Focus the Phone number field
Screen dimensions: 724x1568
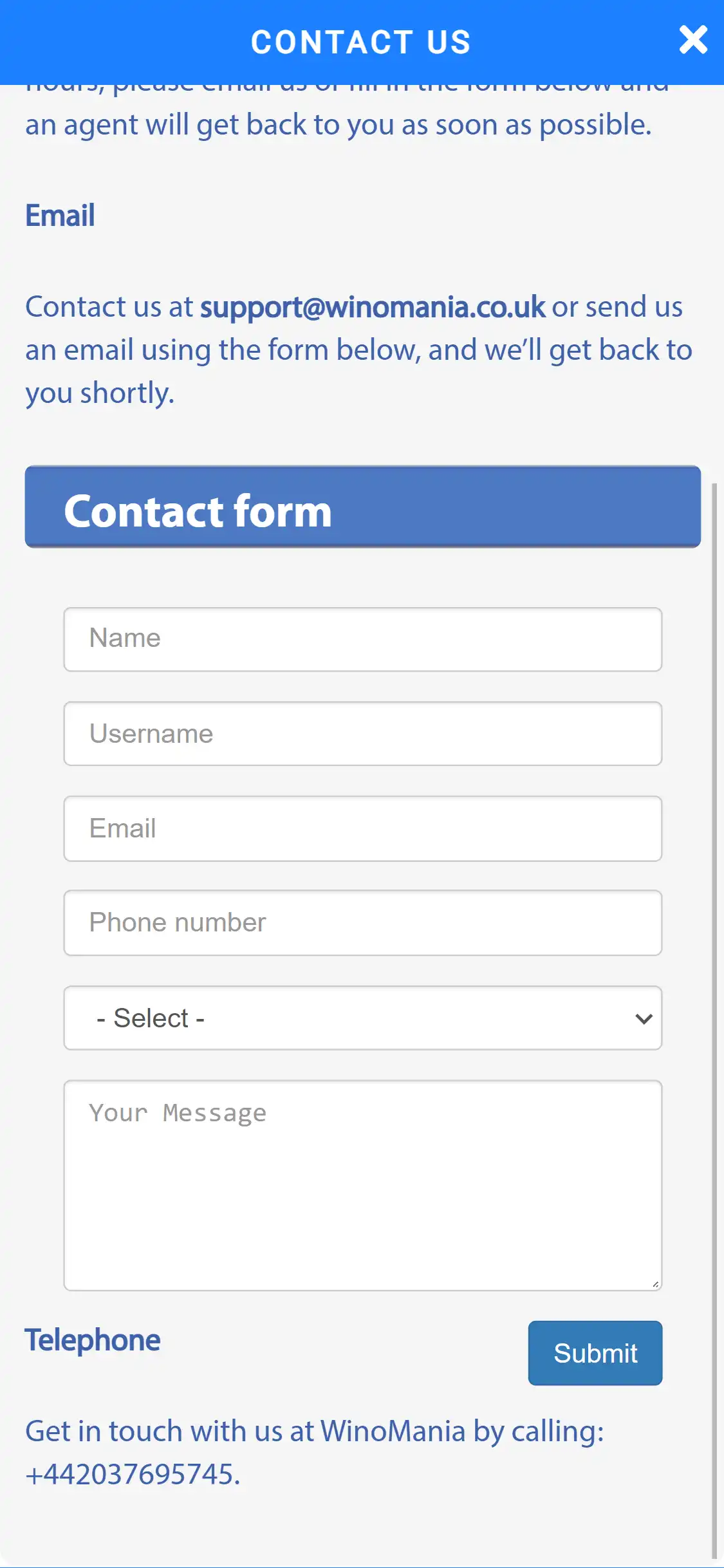click(362, 923)
